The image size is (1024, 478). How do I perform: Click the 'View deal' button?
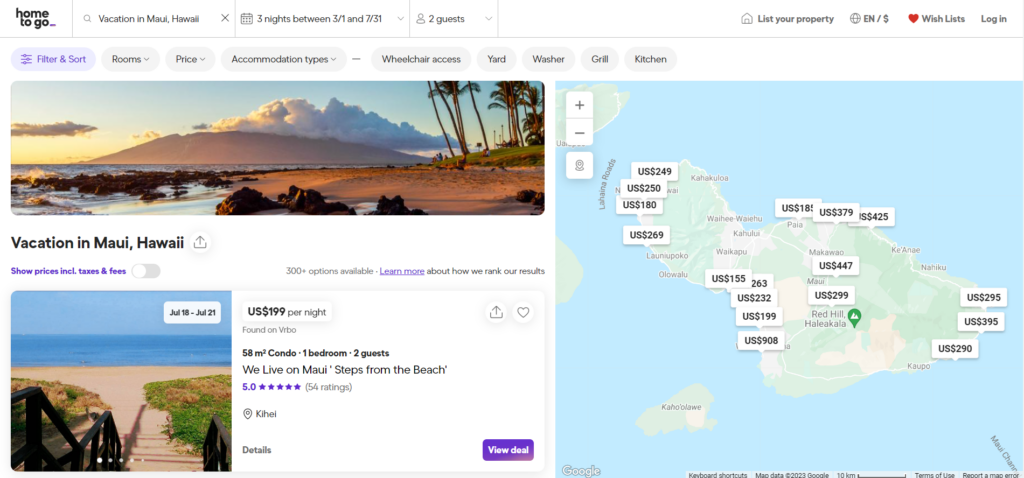[508, 450]
